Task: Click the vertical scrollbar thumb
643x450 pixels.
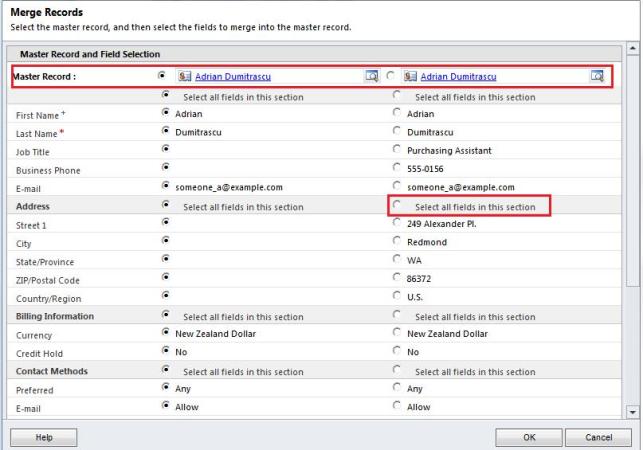Action: (632, 171)
